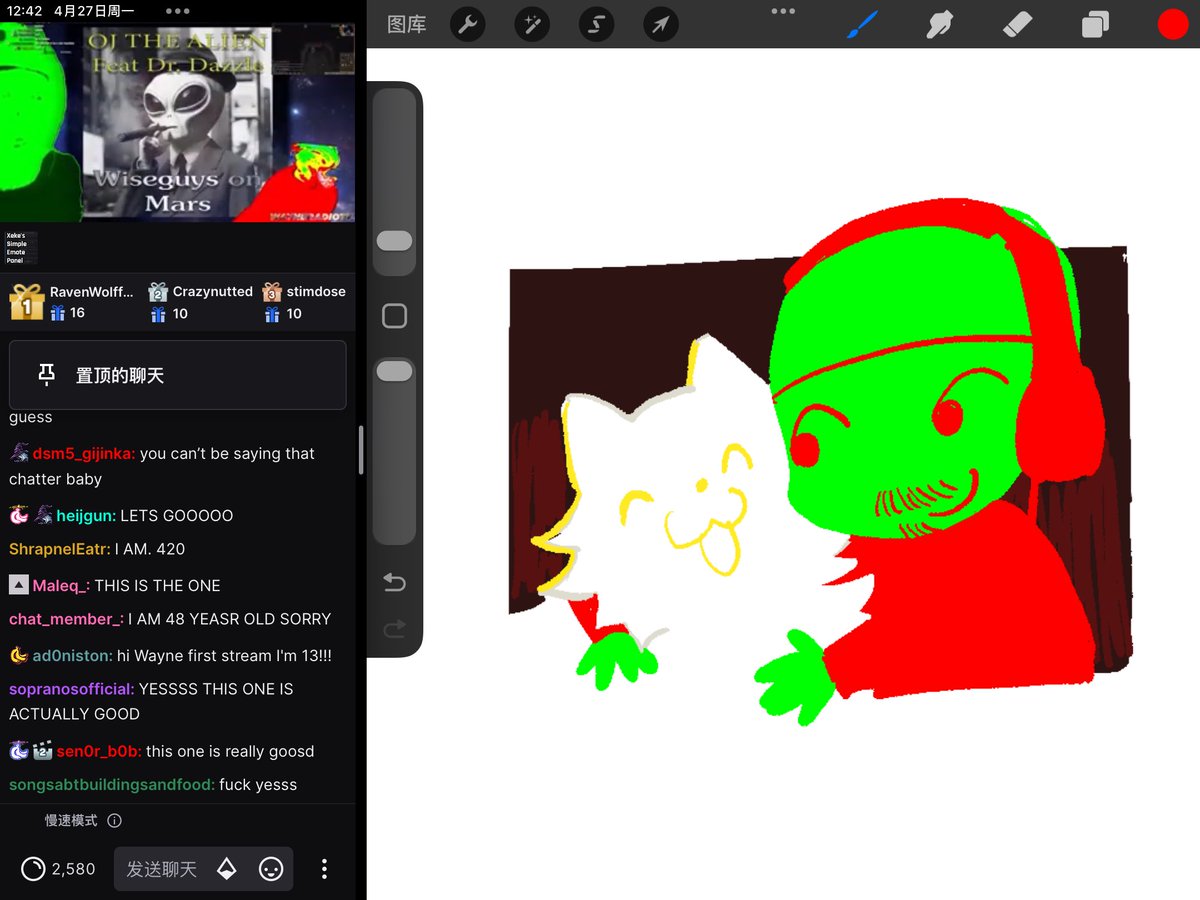The height and width of the screenshot is (900, 1200).
Task: Open heijgun's user profile
Action: tap(85, 515)
